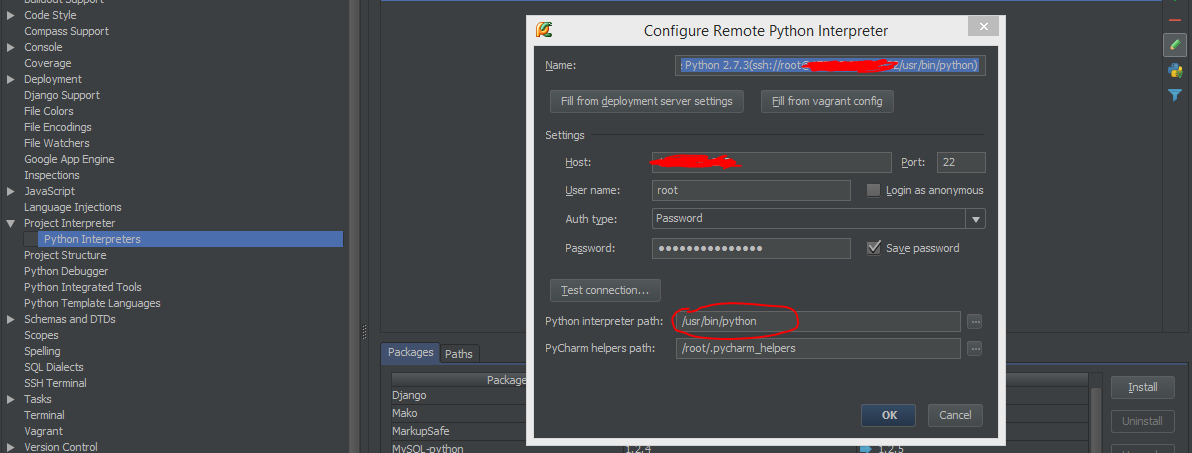Switch to the Paths tab
This screenshot has width=1192, height=453.
point(459,353)
